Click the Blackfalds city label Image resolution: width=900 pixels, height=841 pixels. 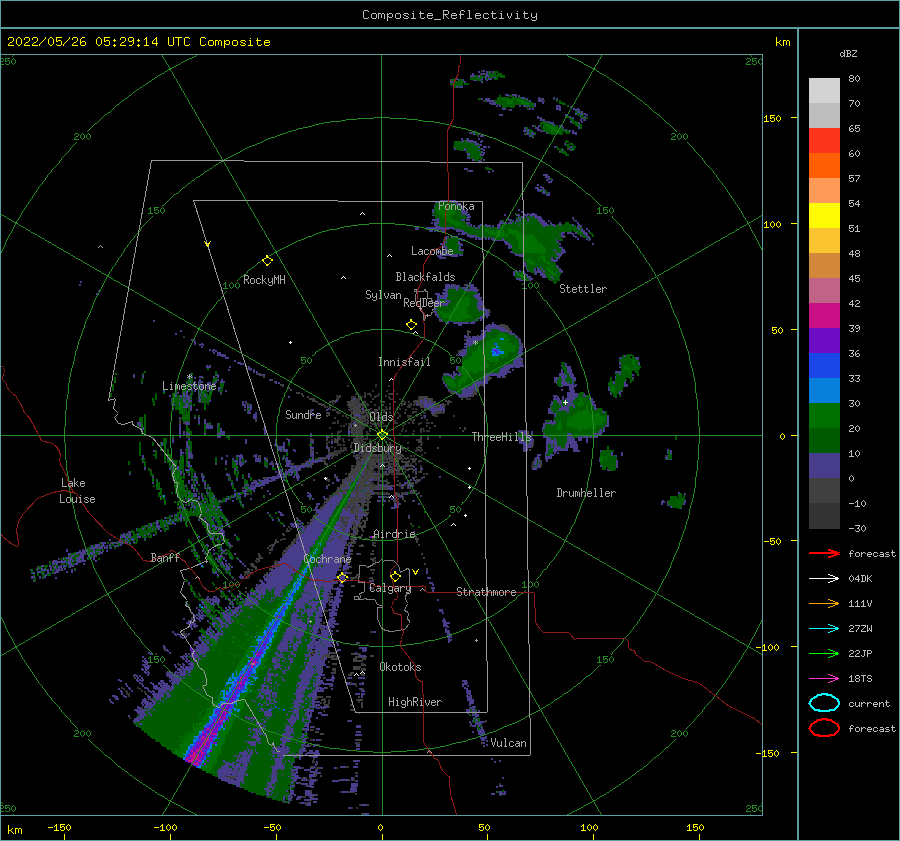[425, 277]
